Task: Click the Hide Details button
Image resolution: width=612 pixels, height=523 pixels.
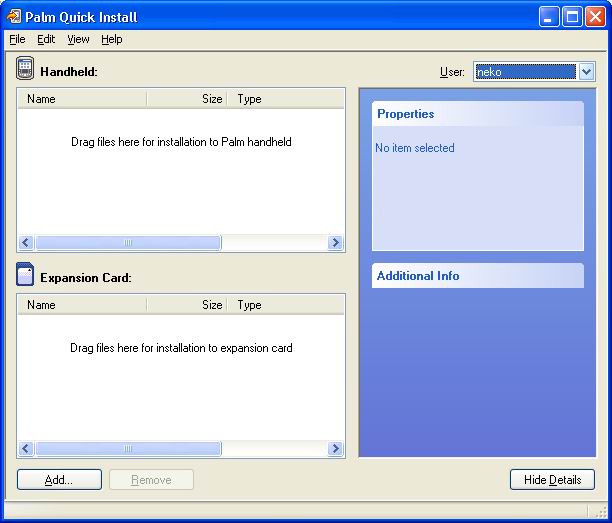Action: (552, 479)
